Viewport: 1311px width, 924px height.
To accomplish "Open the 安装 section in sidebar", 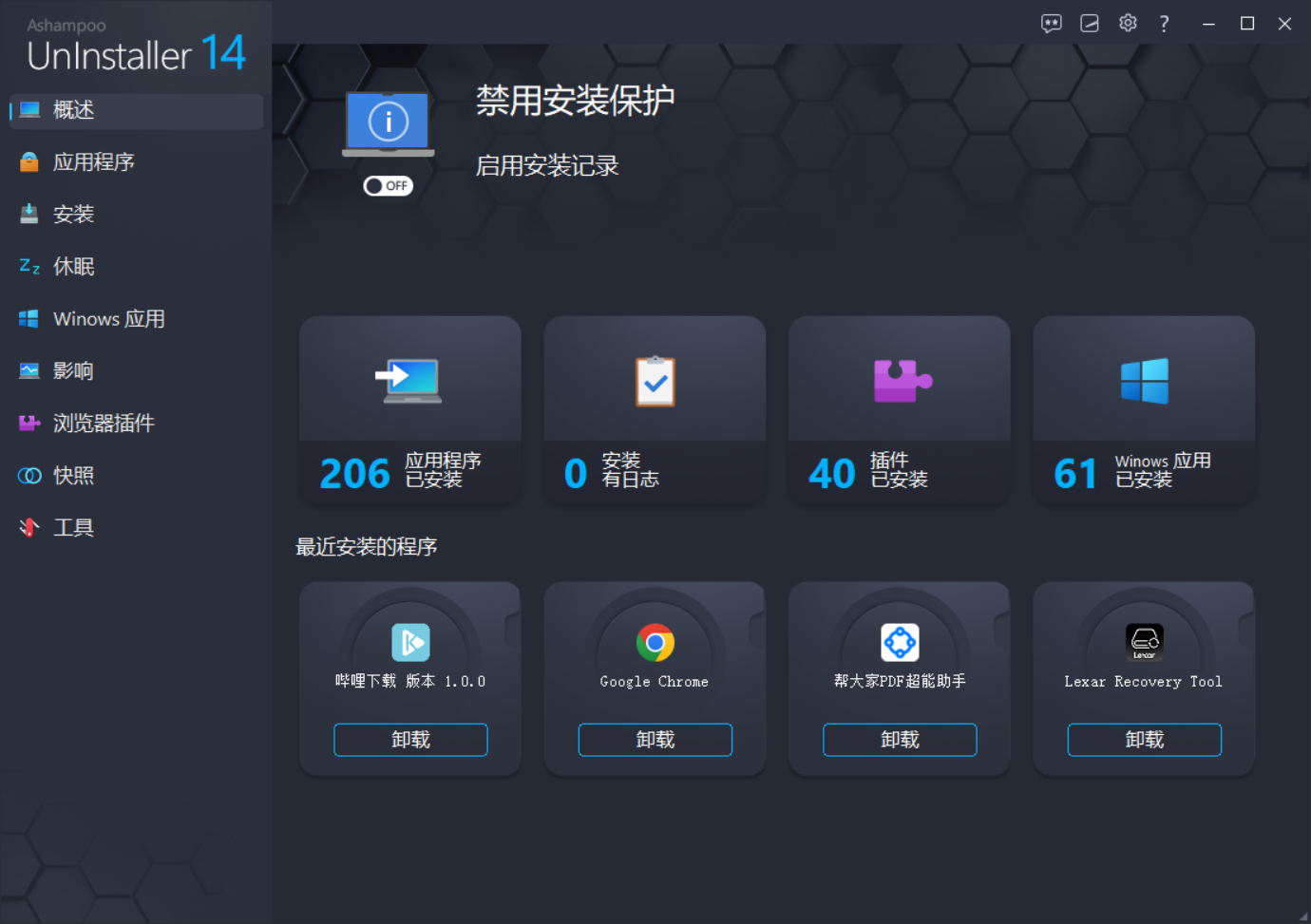I will [x=73, y=214].
